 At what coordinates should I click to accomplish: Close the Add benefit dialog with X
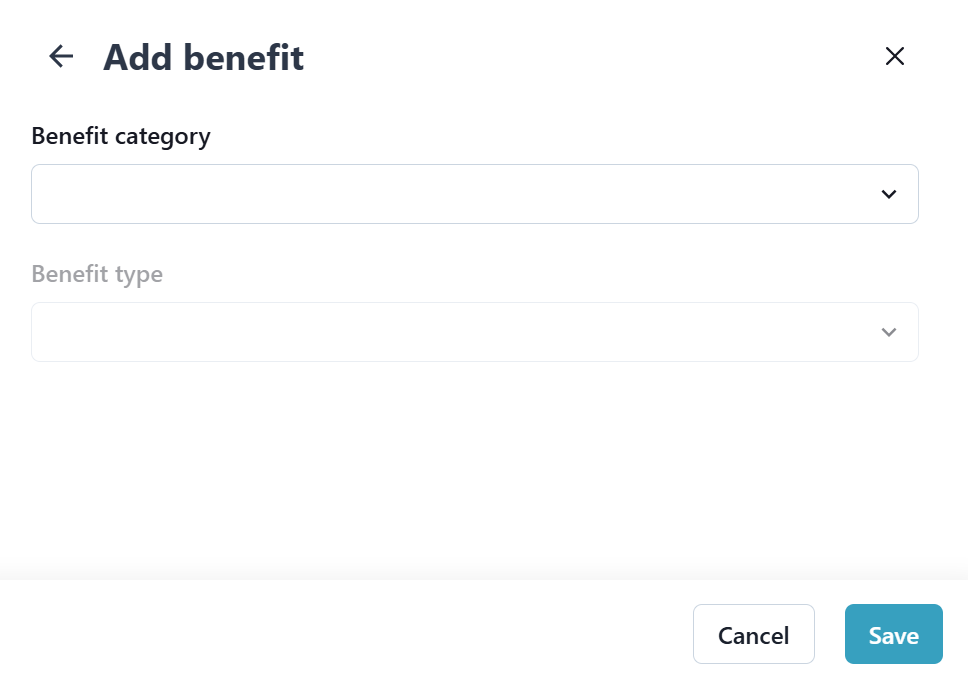tap(894, 56)
